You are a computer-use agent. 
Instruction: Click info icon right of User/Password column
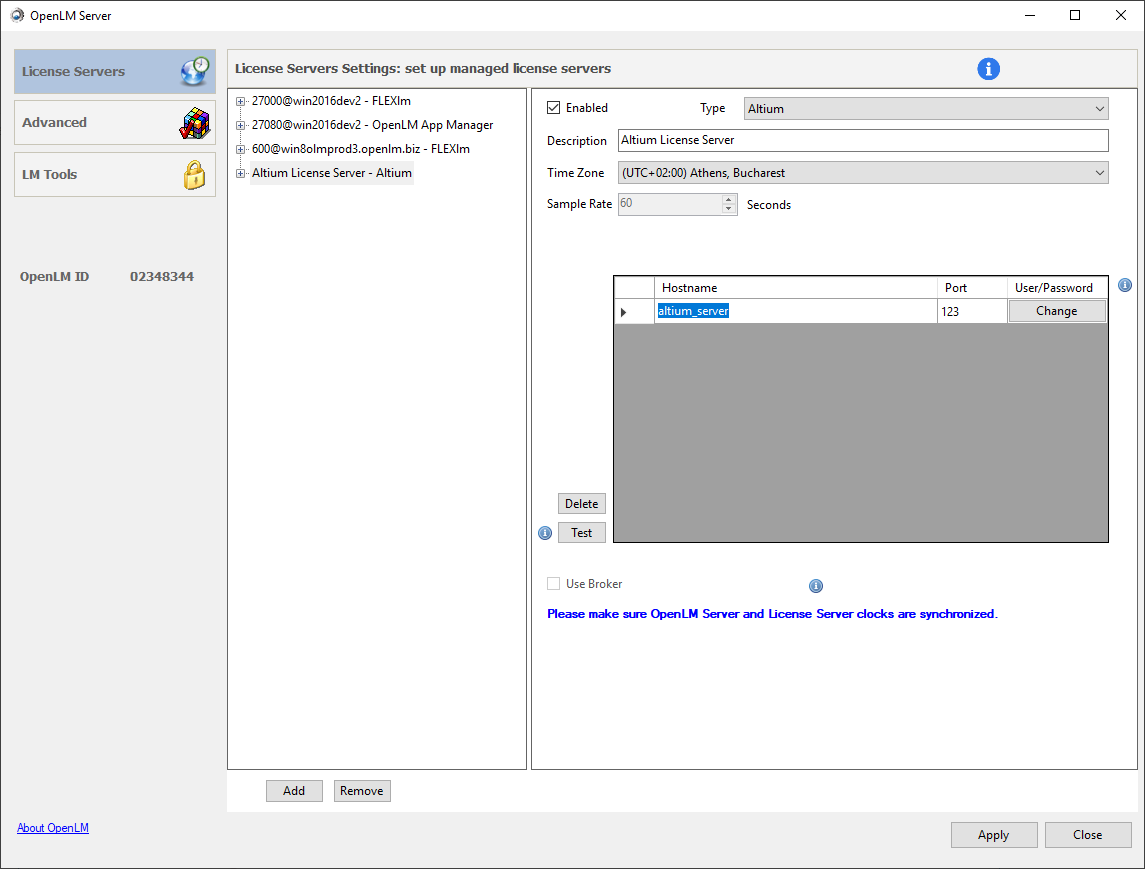click(x=1124, y=285)
